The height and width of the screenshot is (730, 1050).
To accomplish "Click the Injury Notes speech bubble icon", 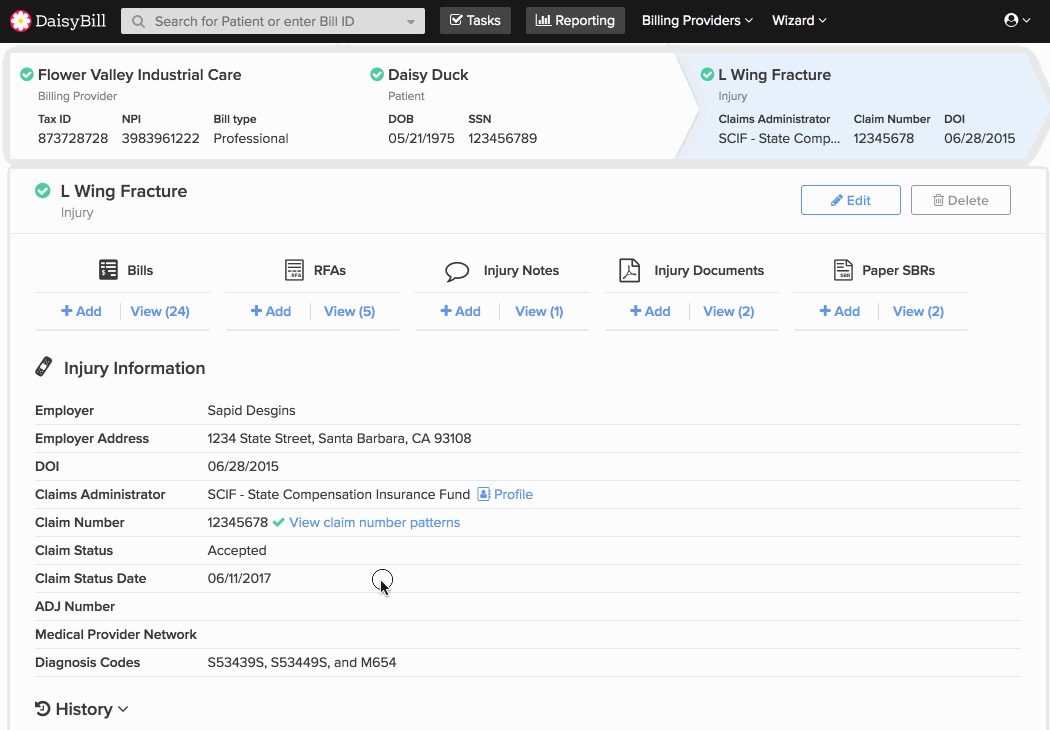I will coord(457,271).
